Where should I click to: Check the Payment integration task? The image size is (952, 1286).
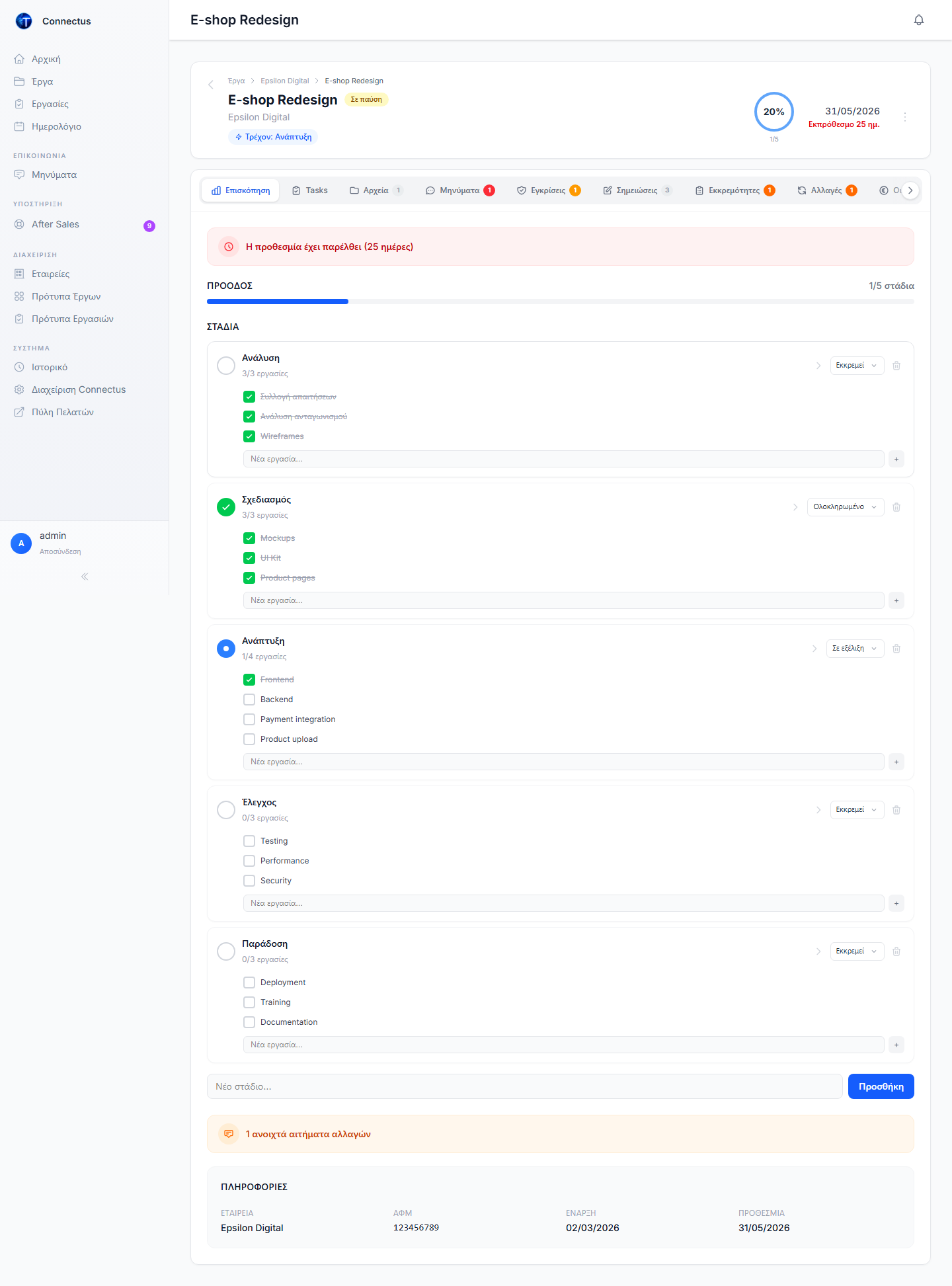tap(249, 719)
